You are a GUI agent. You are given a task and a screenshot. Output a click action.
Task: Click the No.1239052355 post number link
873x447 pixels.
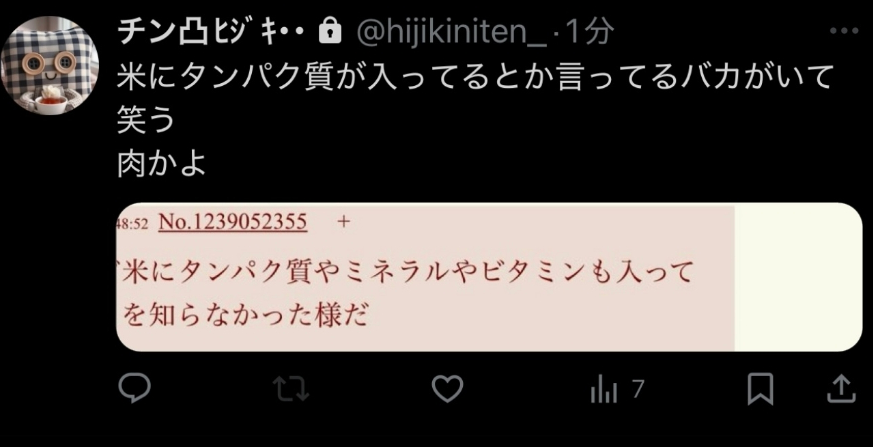[233, 222]
